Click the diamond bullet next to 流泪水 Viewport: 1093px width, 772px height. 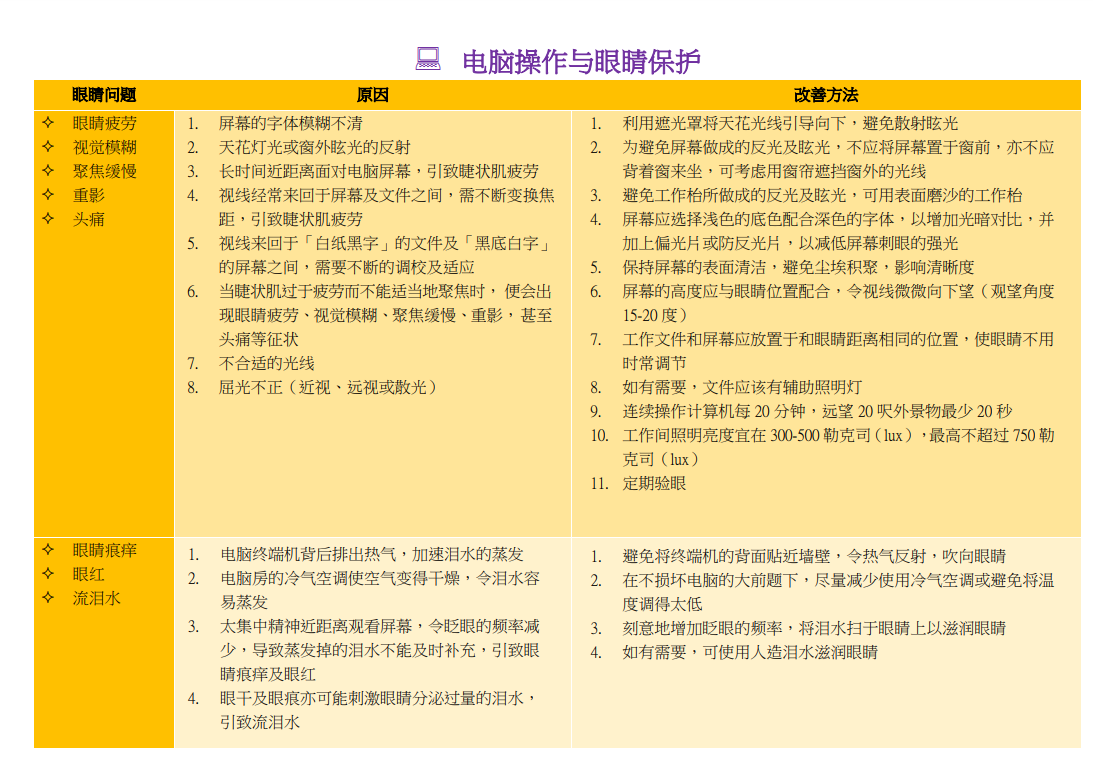(x=48, y=598)
